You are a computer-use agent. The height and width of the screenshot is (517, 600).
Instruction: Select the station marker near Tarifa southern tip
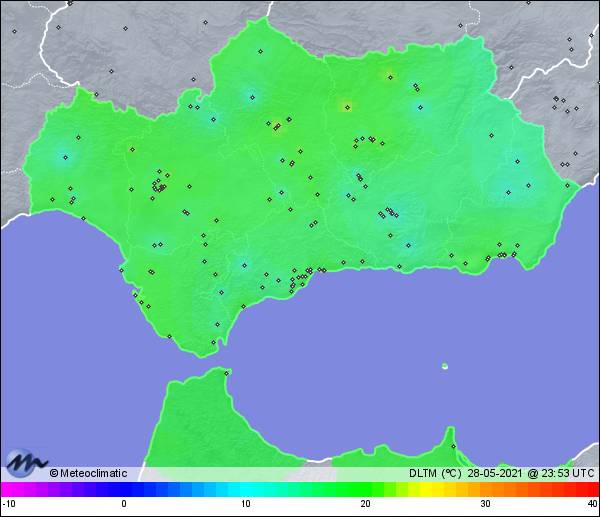pyautogui.click(x=214, y=342)
